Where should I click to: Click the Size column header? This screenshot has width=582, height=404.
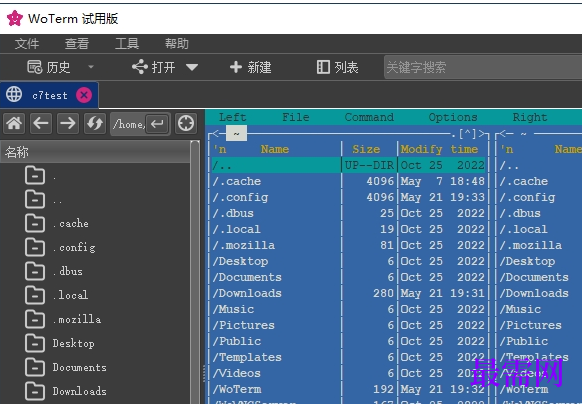366,149
